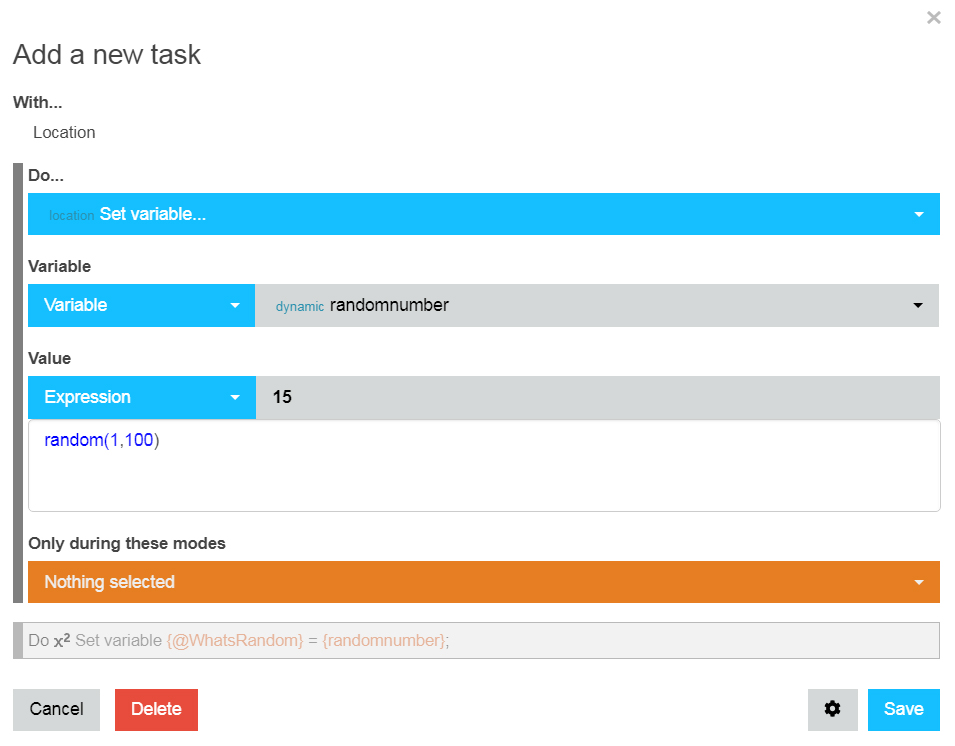Image resolution: width=955 pixels, height=746 pixels.
Task: Click the {@WhatsRandom} variable text in summary
Action: click(234, 641)
